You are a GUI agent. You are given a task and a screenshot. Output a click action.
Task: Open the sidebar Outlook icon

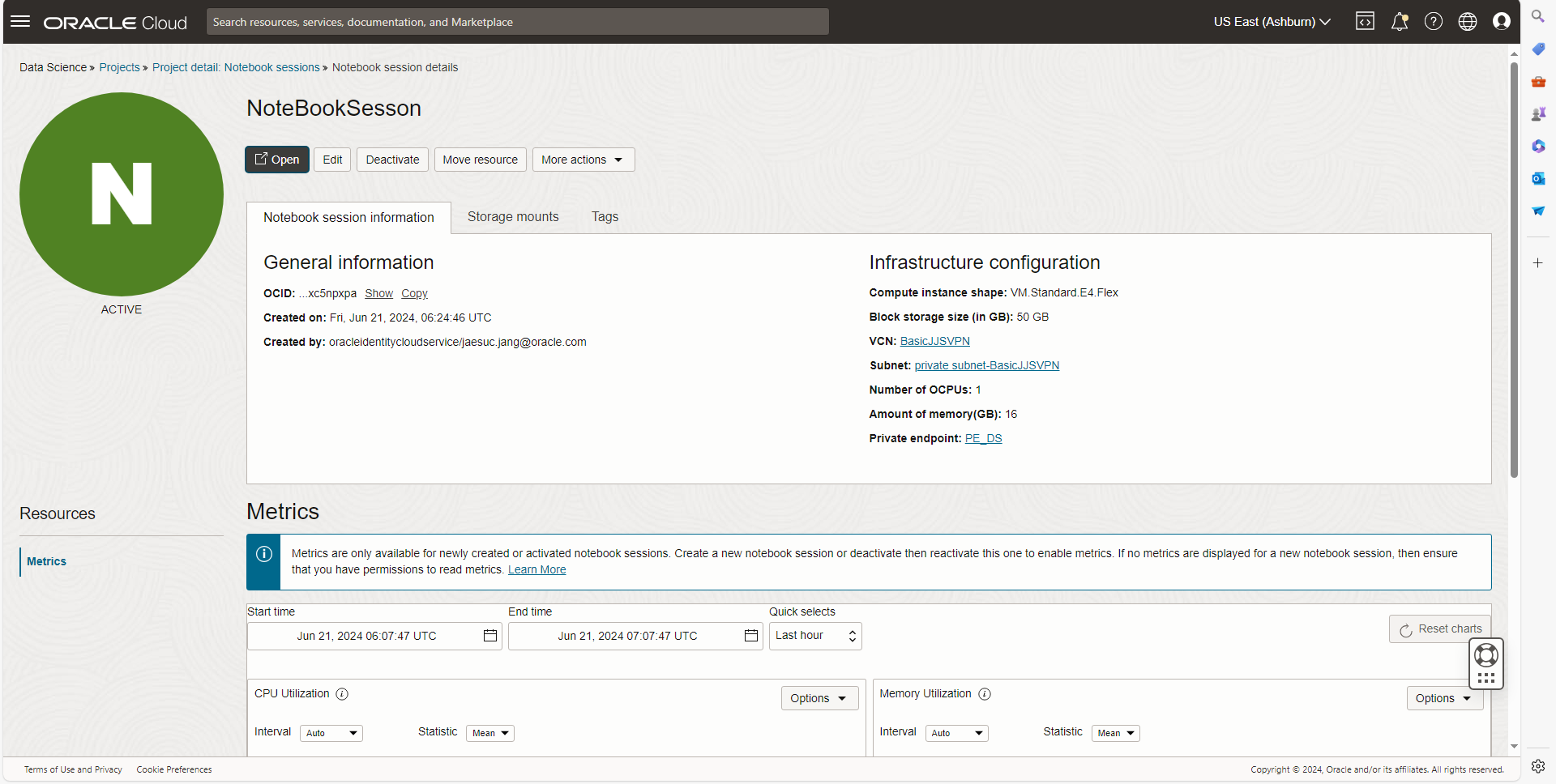tap(1538, 178)
